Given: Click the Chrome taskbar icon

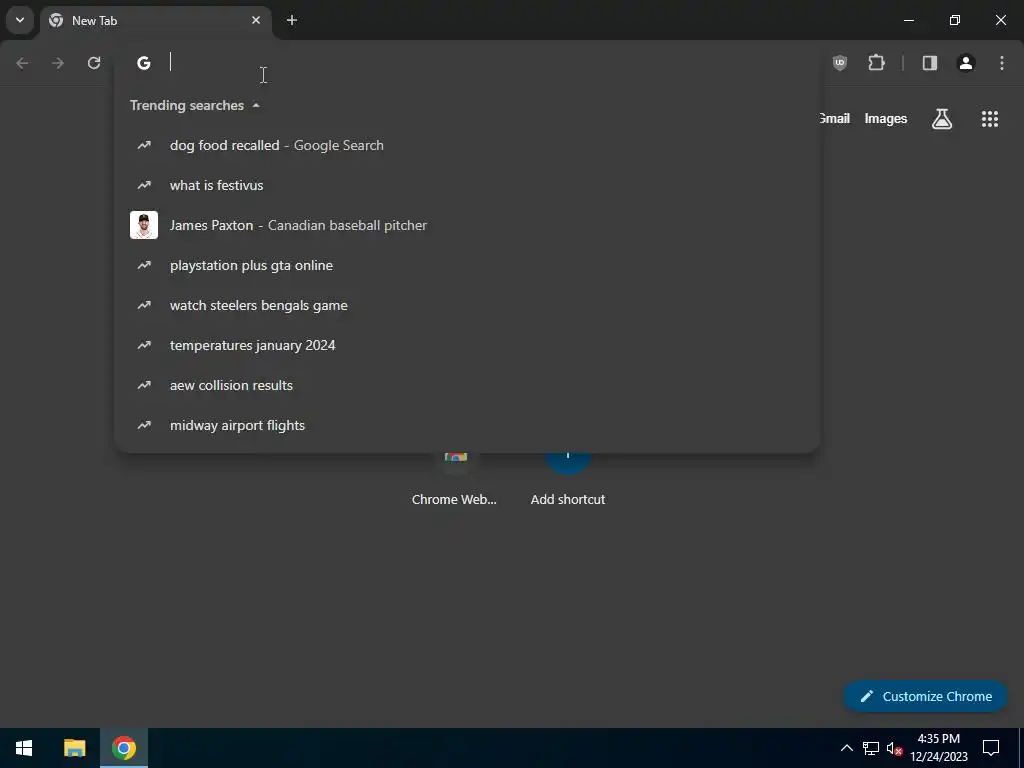Looking at the screenshot, I should point(123,748).
